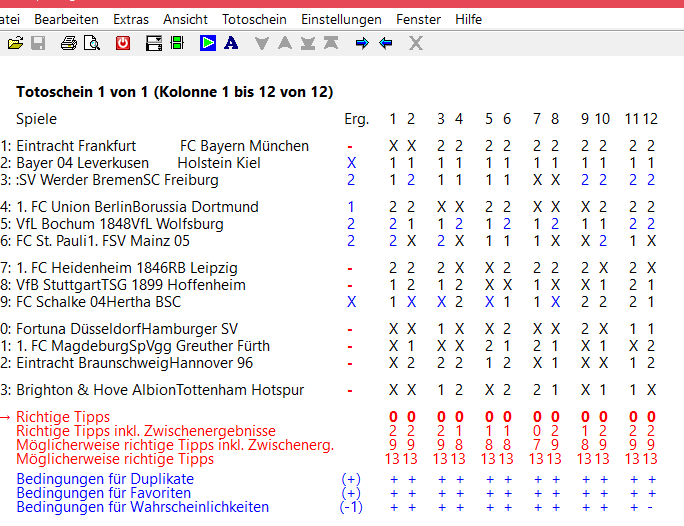Click the blue left arrow icon
The image size is (684, 526).
coord(386,43)
